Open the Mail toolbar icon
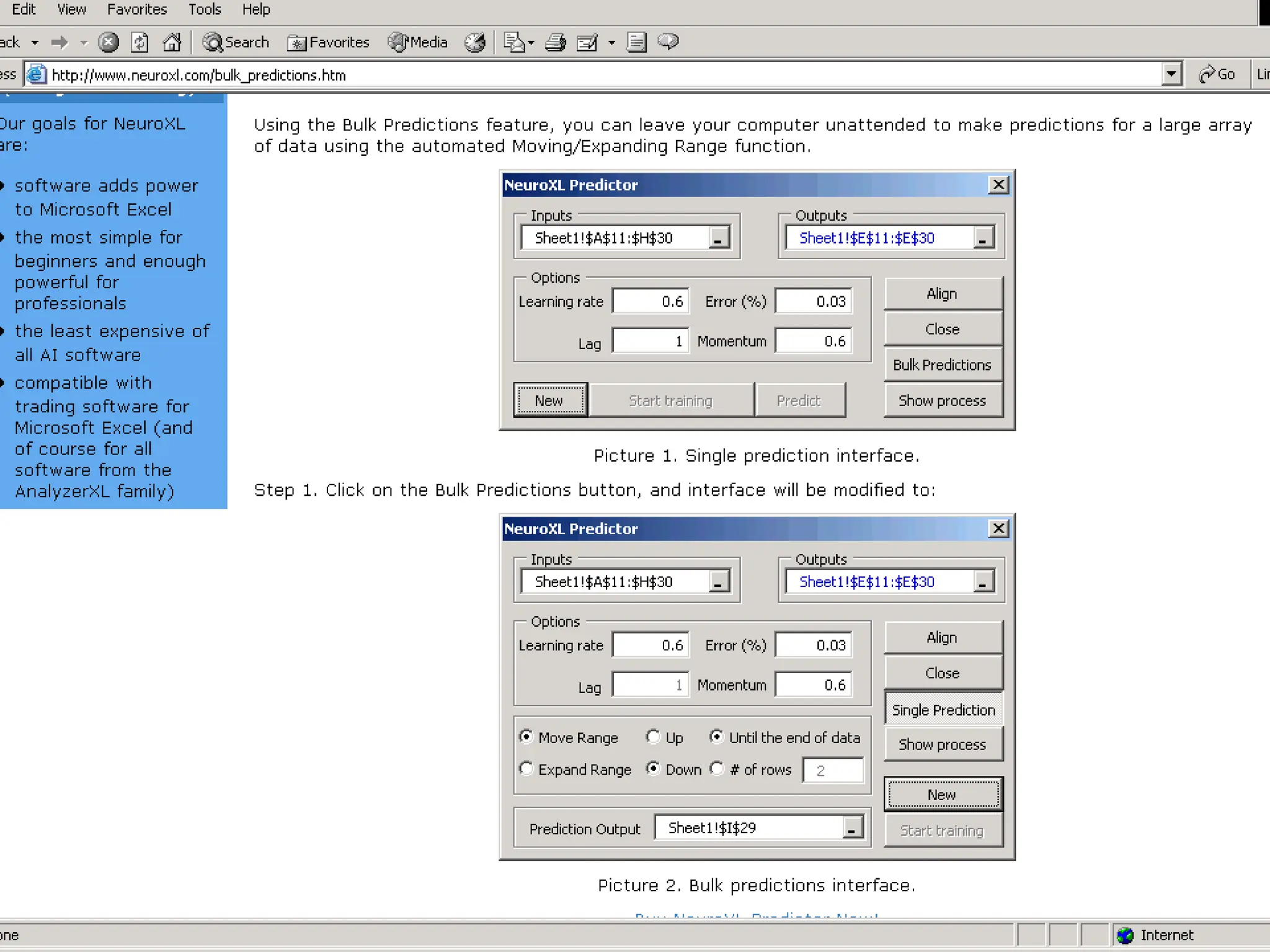The width and height of the screenshot is (1270, 952). coord(516,42)
